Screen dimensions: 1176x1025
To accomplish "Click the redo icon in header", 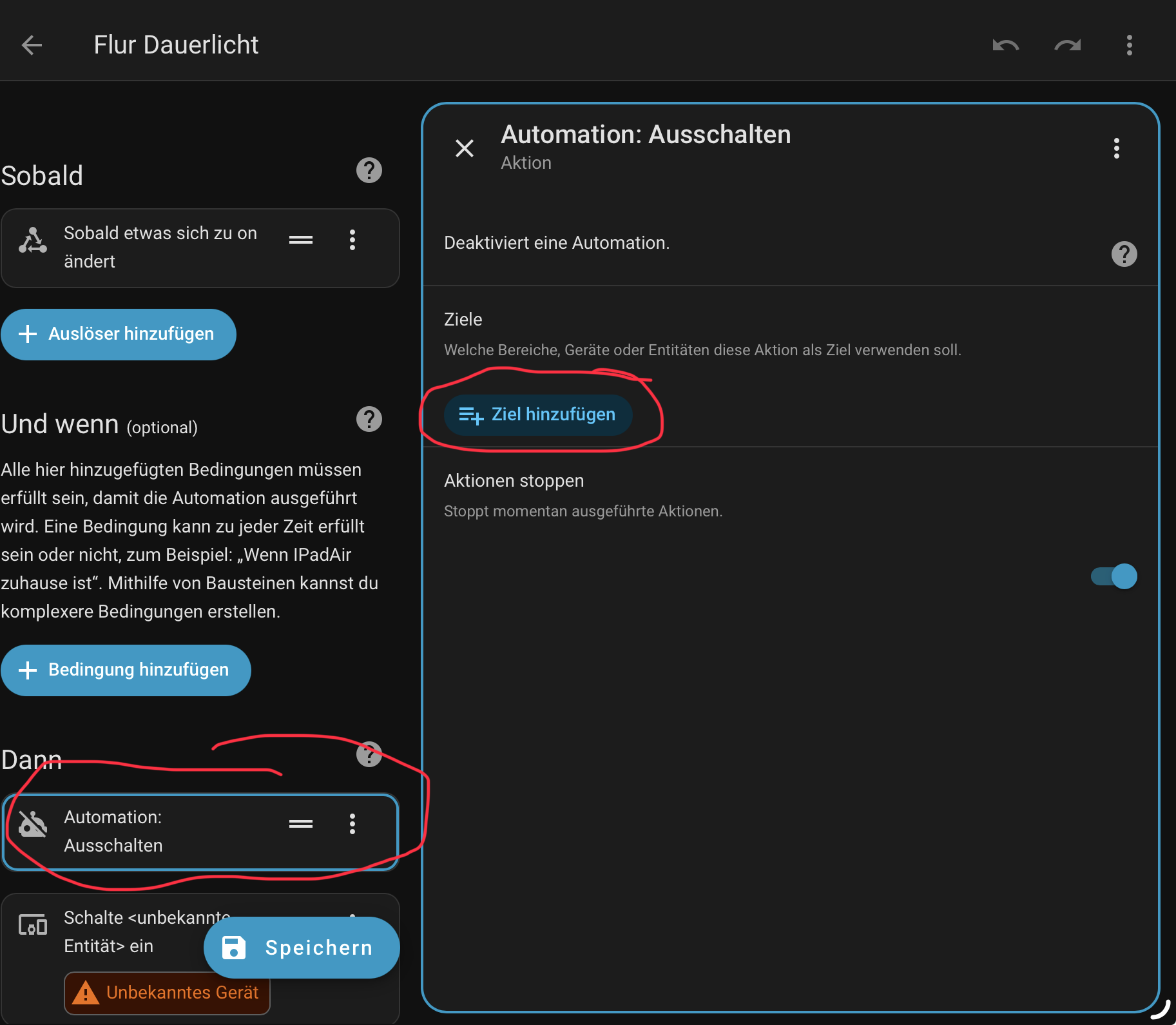I will [x=1067, y=45].
